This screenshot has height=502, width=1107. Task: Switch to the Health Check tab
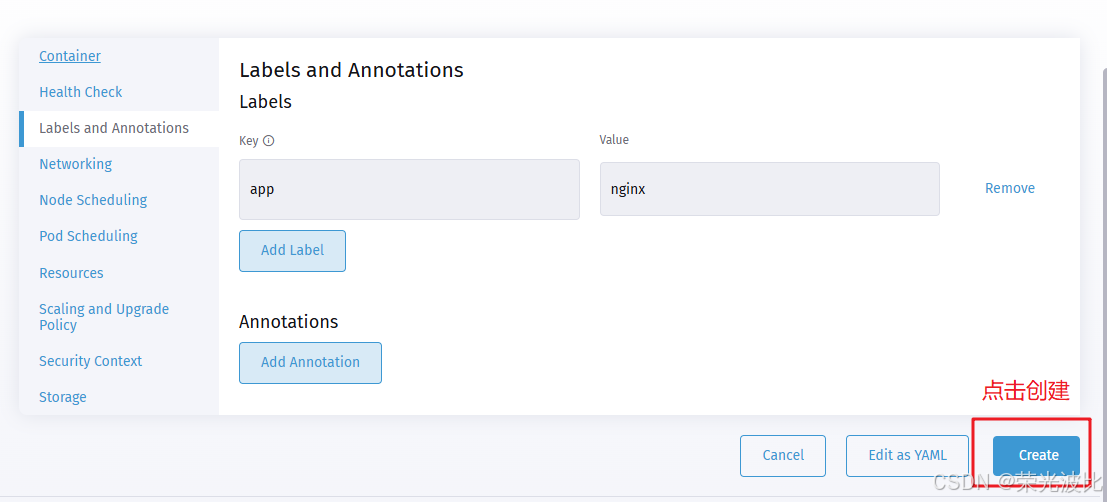click(x=81, y=92)
